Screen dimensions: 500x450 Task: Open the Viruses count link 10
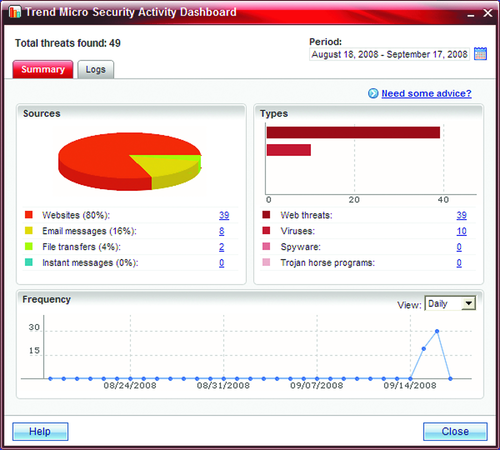[x=461, y=231]
